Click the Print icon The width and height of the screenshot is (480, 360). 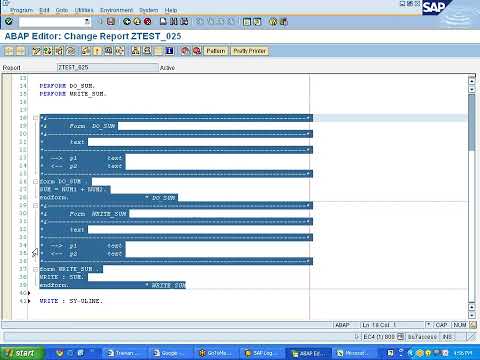[x=163, y=22]
